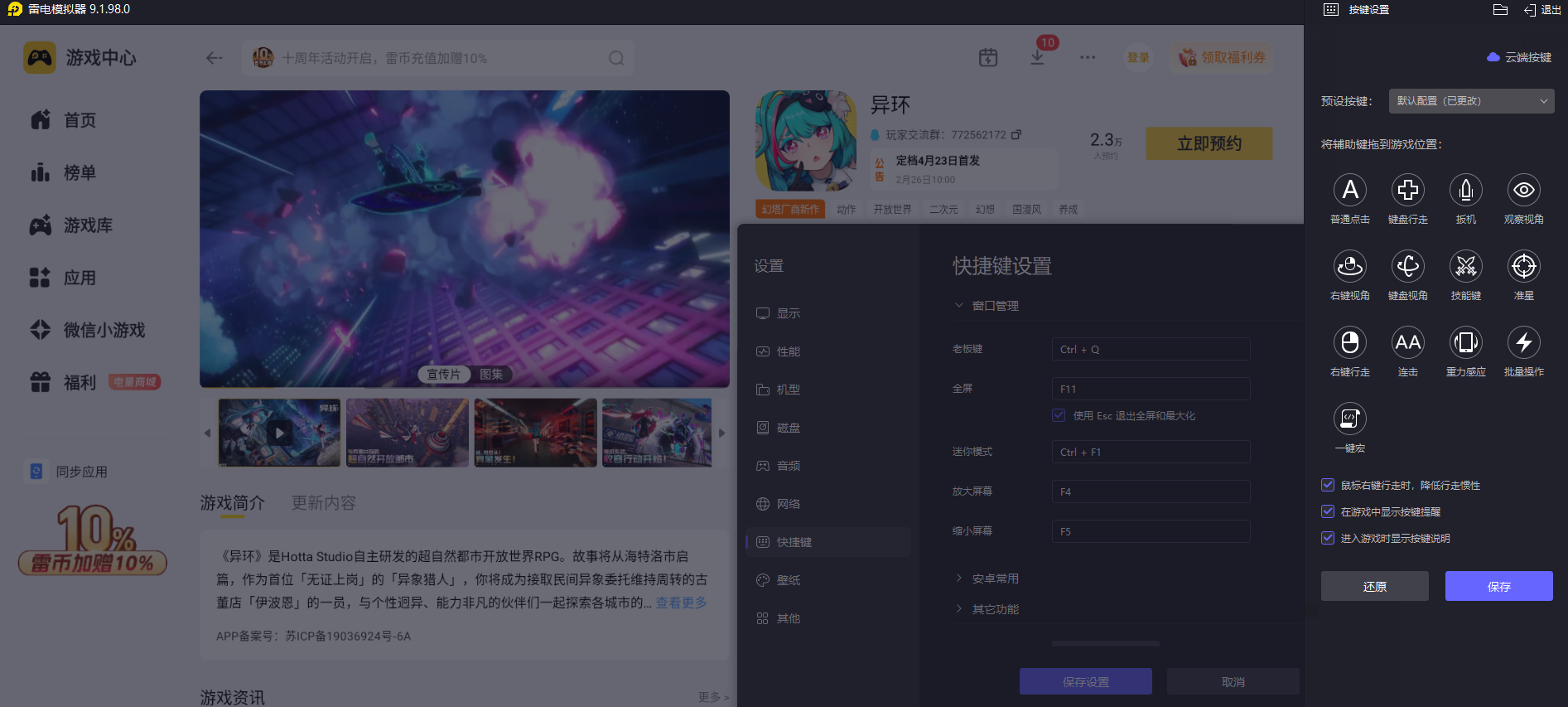The height and width of the screenshot is (707, 1568).
Task: Click the 保存 button in keymap panel
Action: coord(1499,586)
